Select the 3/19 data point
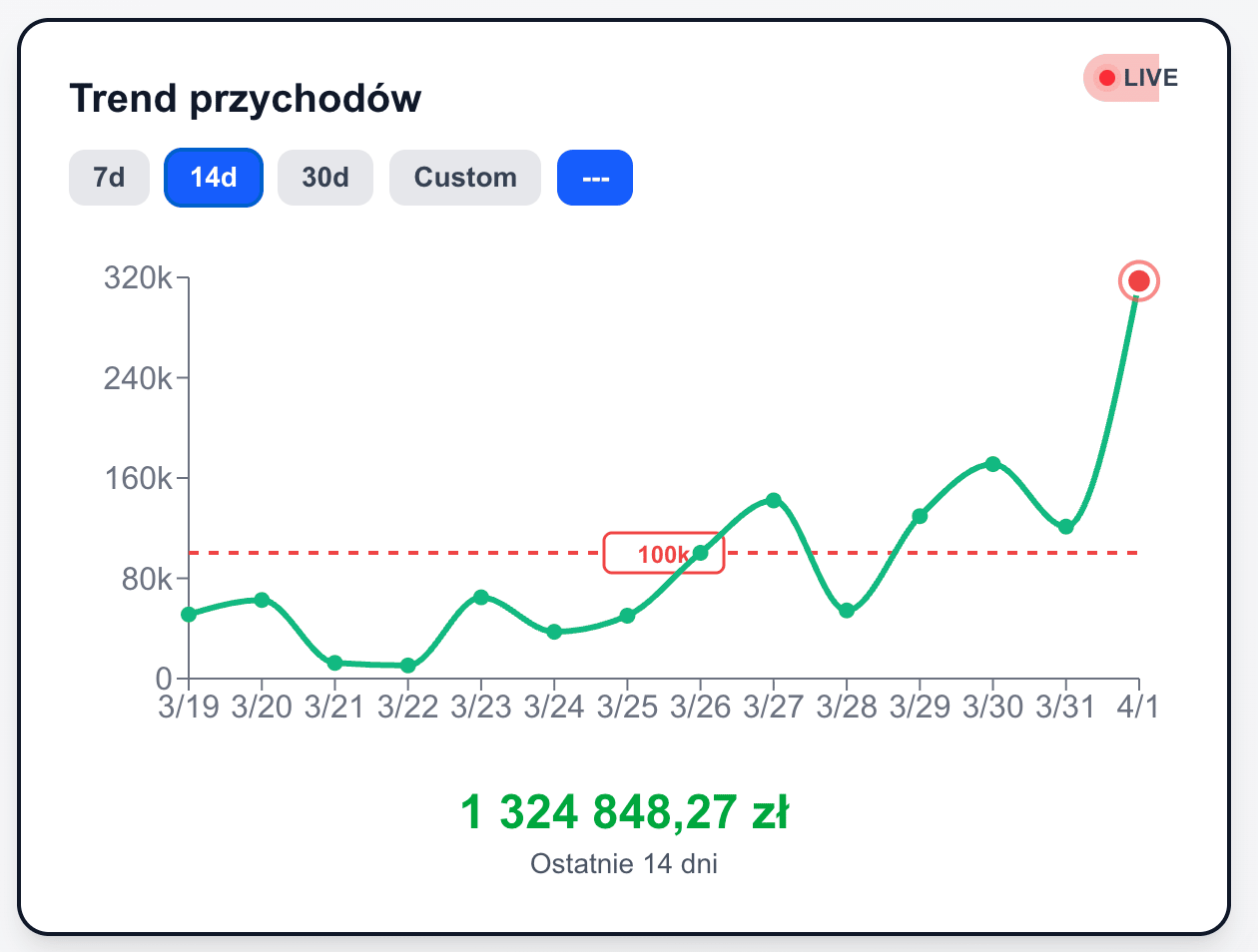 coord(189,614)
